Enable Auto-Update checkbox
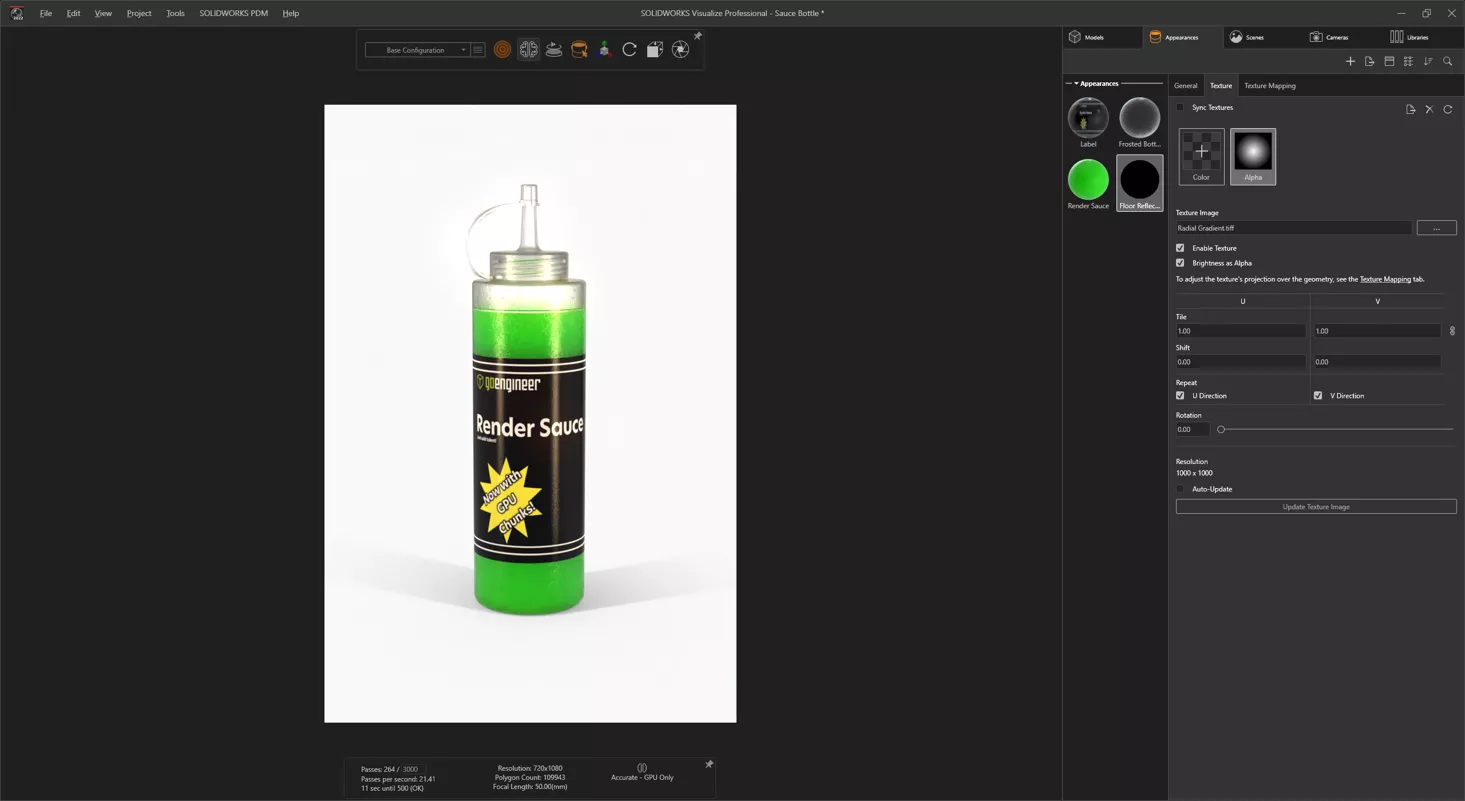The image size is (1465, 801). (x=1180, y=489)
